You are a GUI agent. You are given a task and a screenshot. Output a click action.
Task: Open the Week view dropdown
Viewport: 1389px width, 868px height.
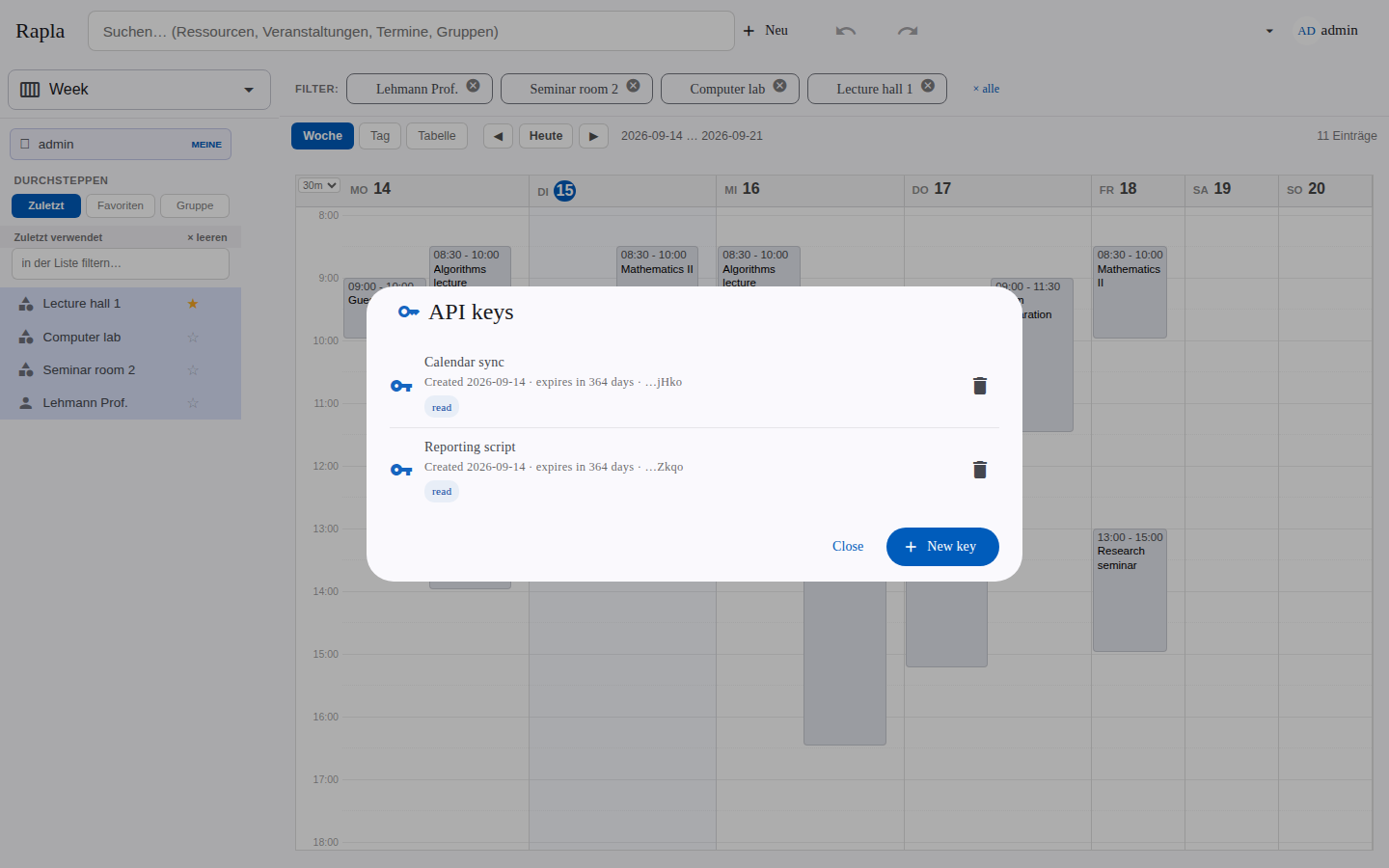[x=139, y=90]
